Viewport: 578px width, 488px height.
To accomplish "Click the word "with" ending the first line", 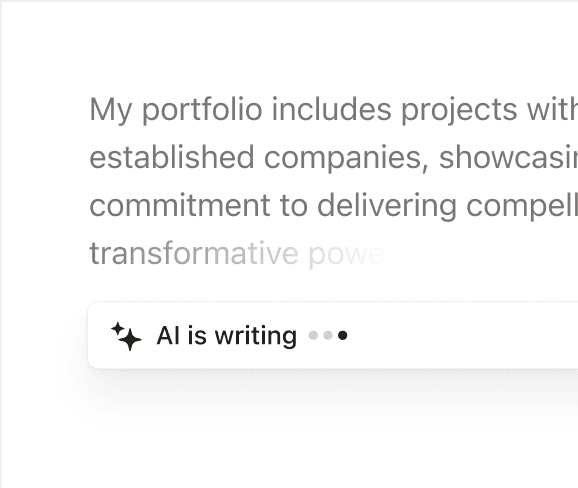I will pos(553,109).
